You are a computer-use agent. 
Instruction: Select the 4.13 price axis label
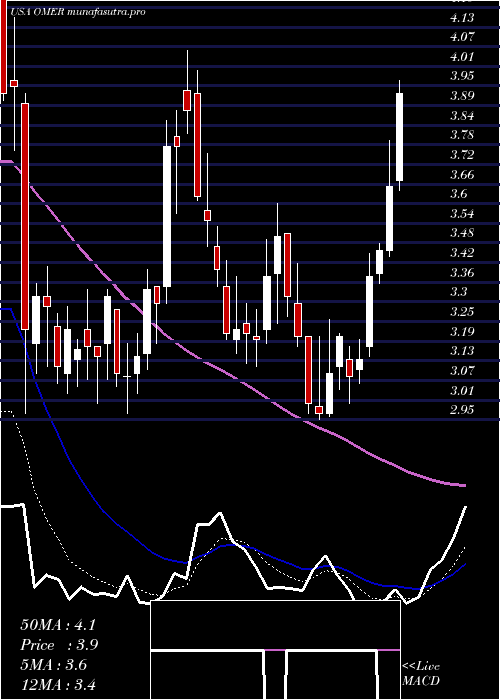pyautogui.click(x=462, y=18)
